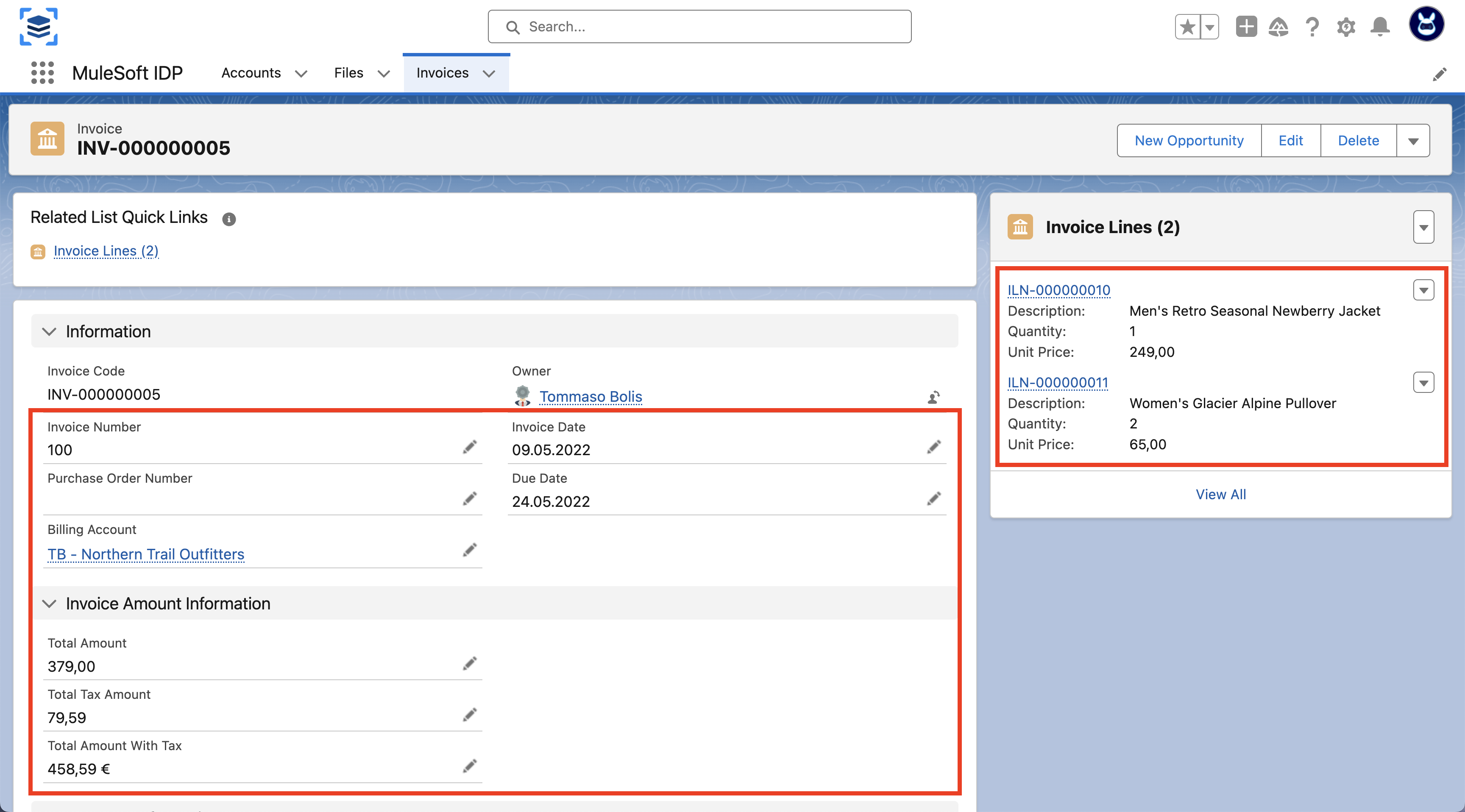The width and height of the screenshot is (1465, 812).
Task: Open TB - Northern Trail Outfitters link
Action: click(145, 554)
